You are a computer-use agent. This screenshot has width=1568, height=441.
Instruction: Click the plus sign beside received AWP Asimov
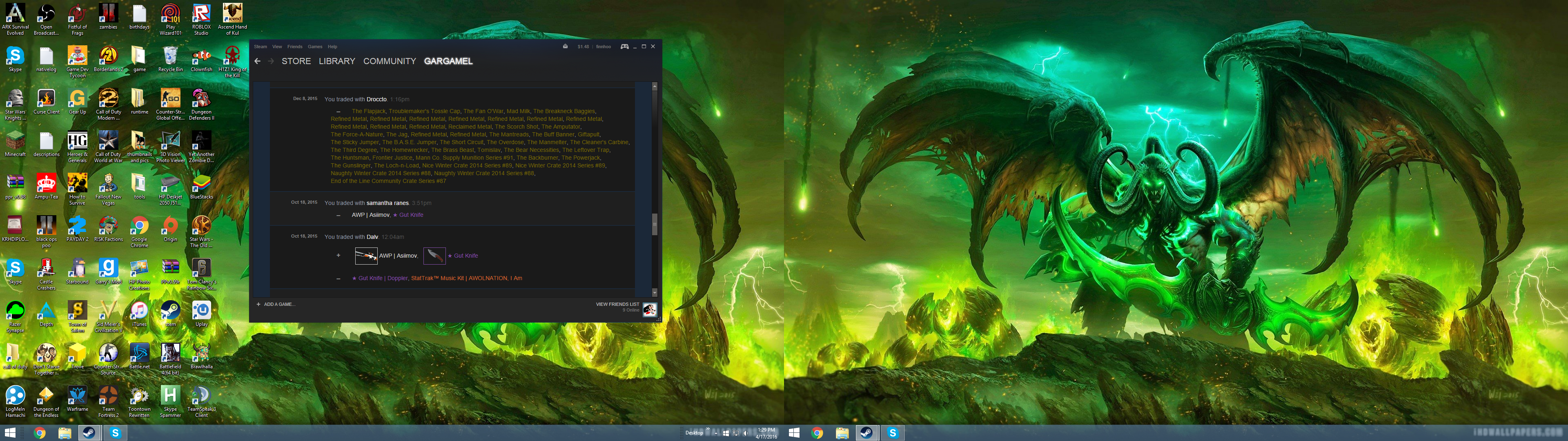click(339, 256)
